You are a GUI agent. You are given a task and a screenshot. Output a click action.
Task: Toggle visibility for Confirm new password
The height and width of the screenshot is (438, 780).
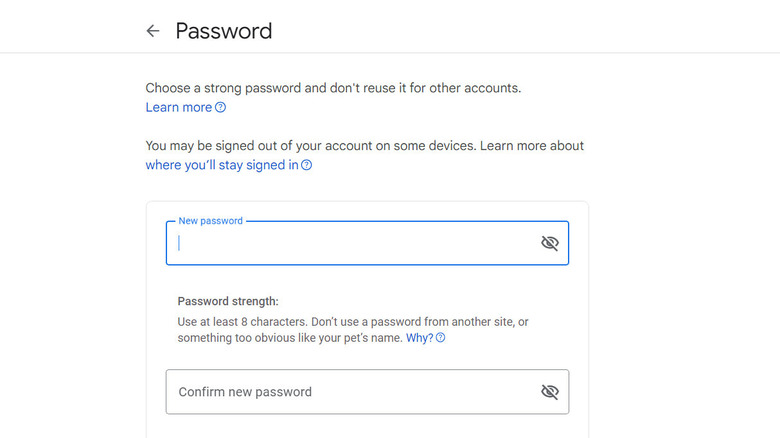coord(549,392)
